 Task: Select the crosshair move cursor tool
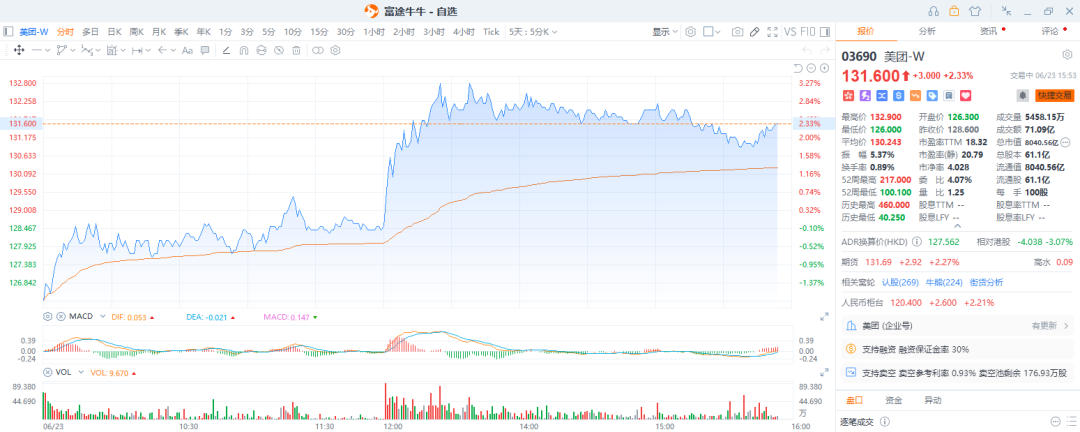(x=19, y=50)
